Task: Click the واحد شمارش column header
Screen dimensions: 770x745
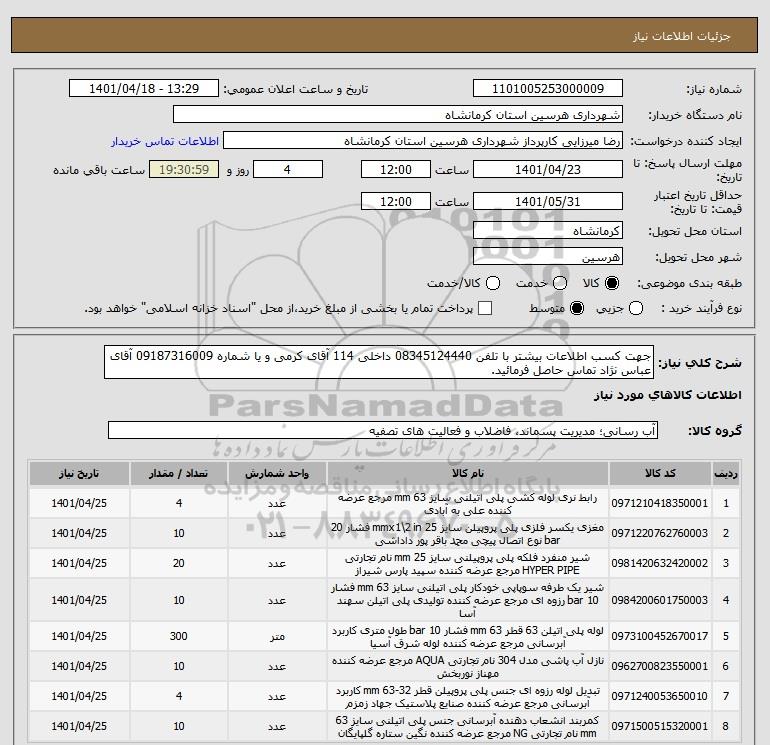Action: (277, 473)
